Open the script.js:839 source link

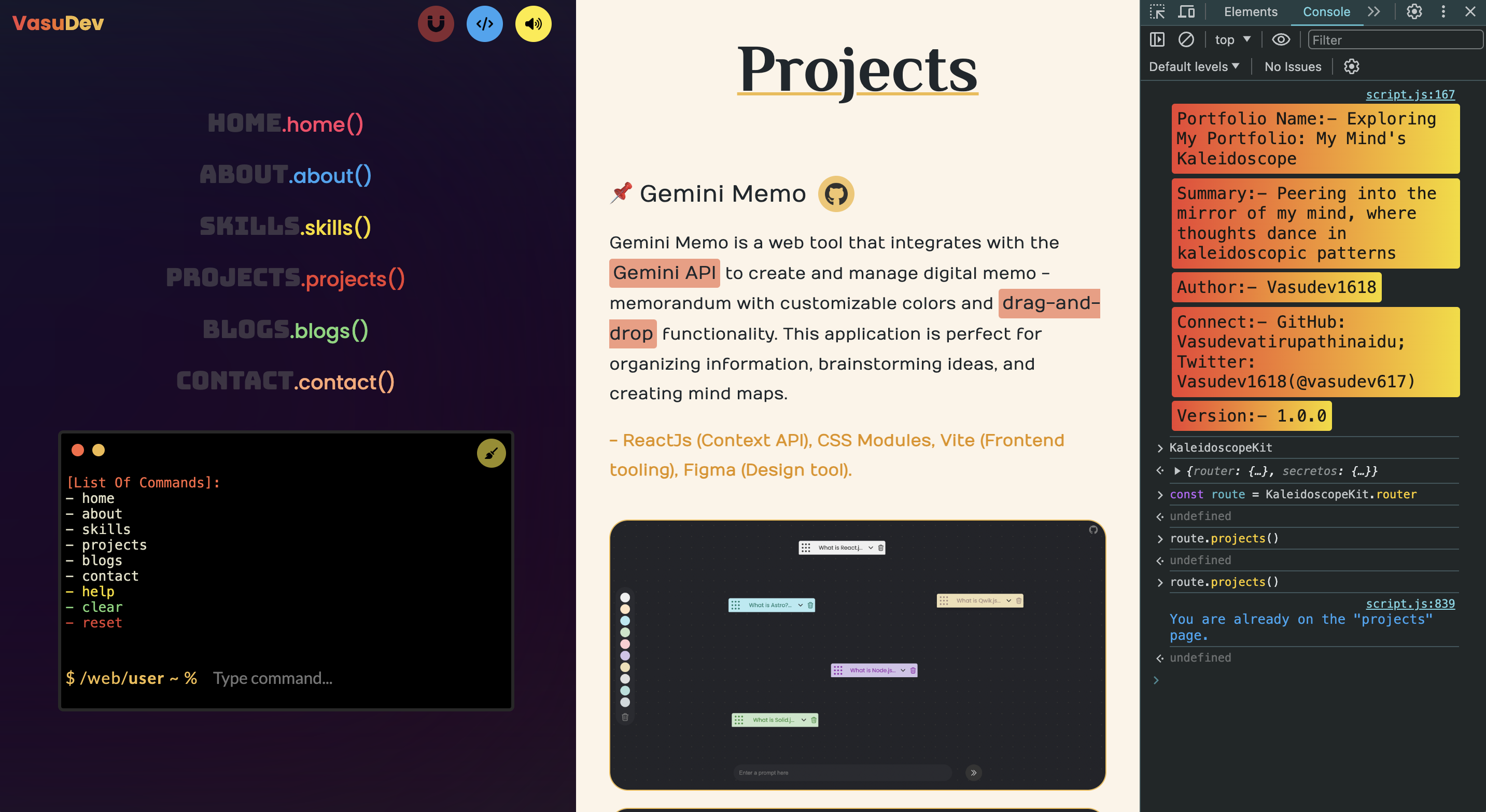click(x=1409, y=604)
